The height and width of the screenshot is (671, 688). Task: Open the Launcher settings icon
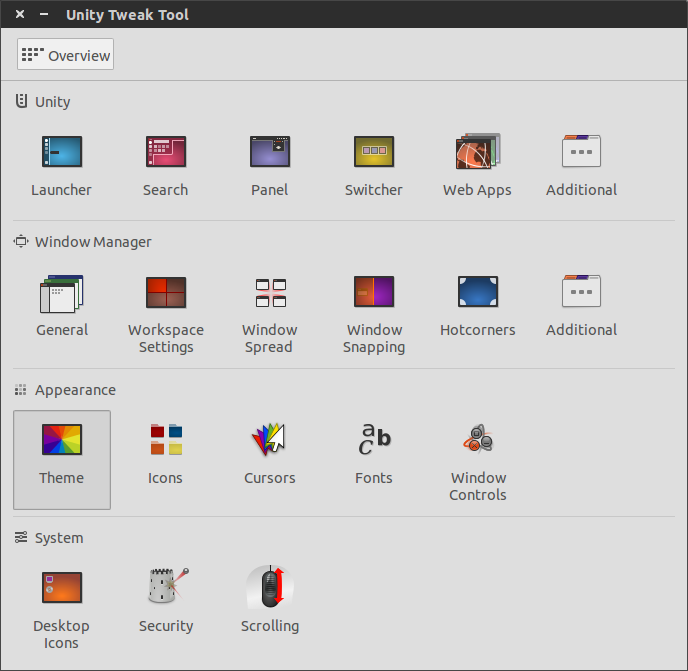click(x=62, y=152)
